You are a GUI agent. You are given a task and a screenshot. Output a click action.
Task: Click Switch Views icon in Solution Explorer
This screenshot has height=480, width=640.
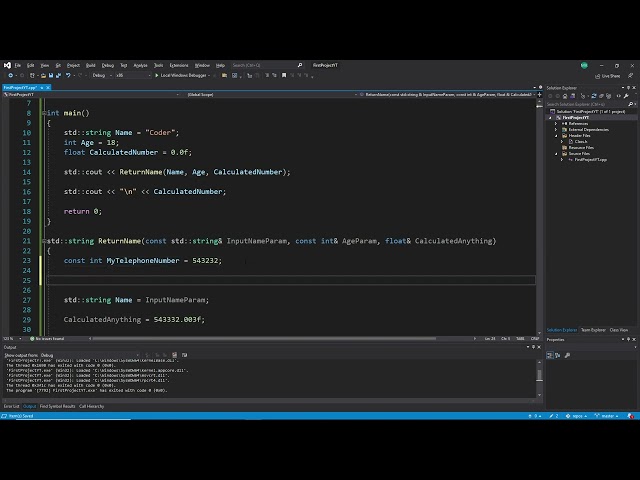click(x=572, y=96)
